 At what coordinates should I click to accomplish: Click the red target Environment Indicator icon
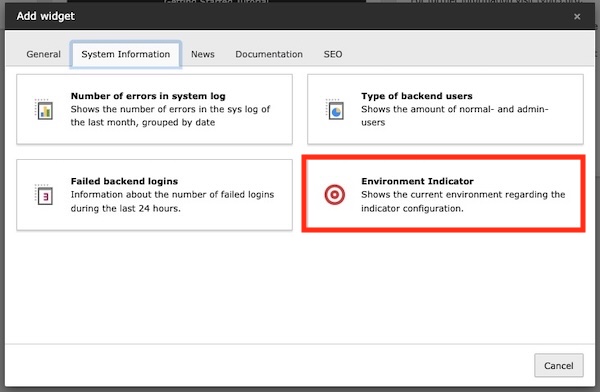pyautogui.click(x=334, y=194)
